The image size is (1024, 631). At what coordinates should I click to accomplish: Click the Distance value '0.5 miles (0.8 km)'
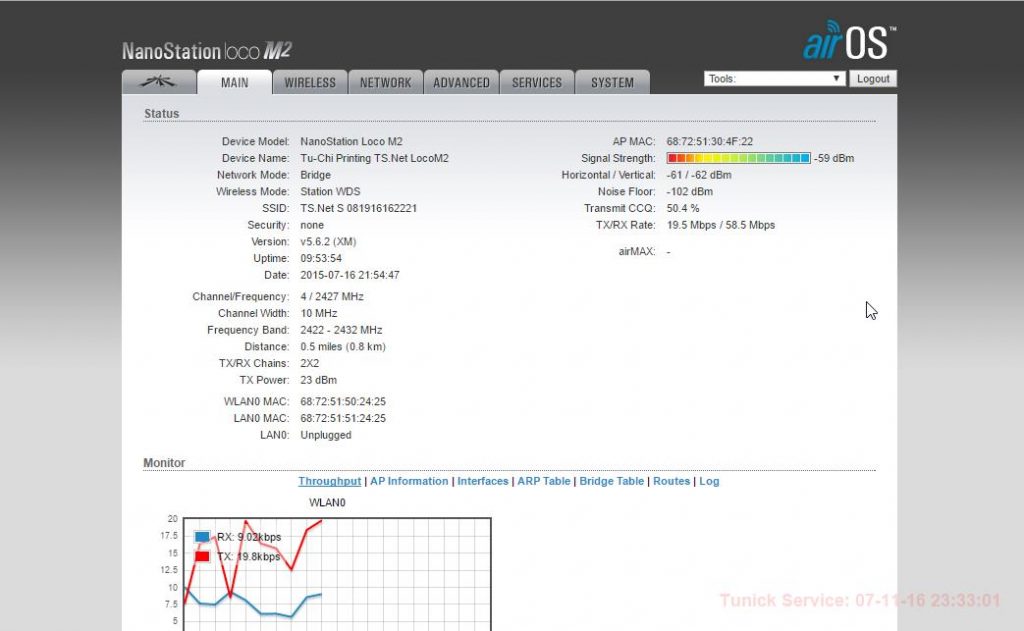coord(343,347)
